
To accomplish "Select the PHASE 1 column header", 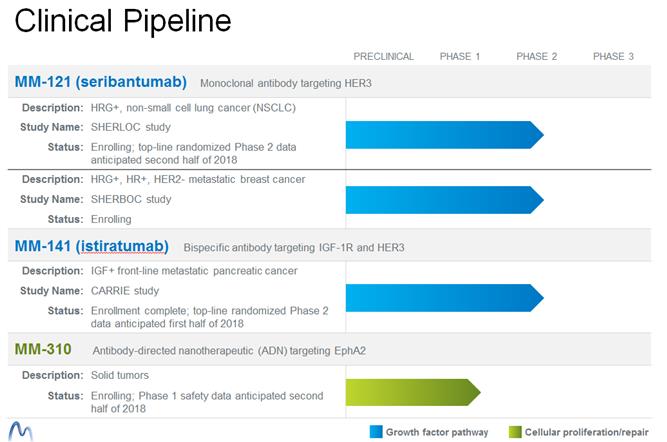I will coord(460,57).
